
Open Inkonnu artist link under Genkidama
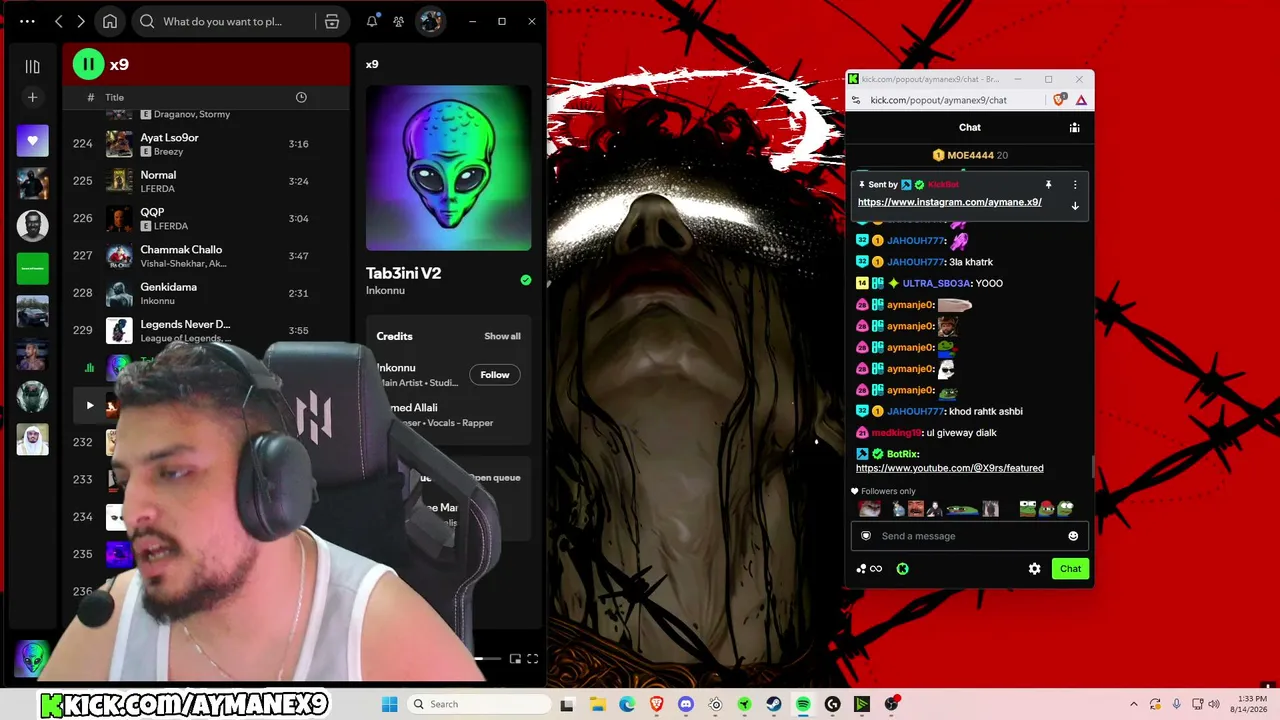click(x=158, y=301)
